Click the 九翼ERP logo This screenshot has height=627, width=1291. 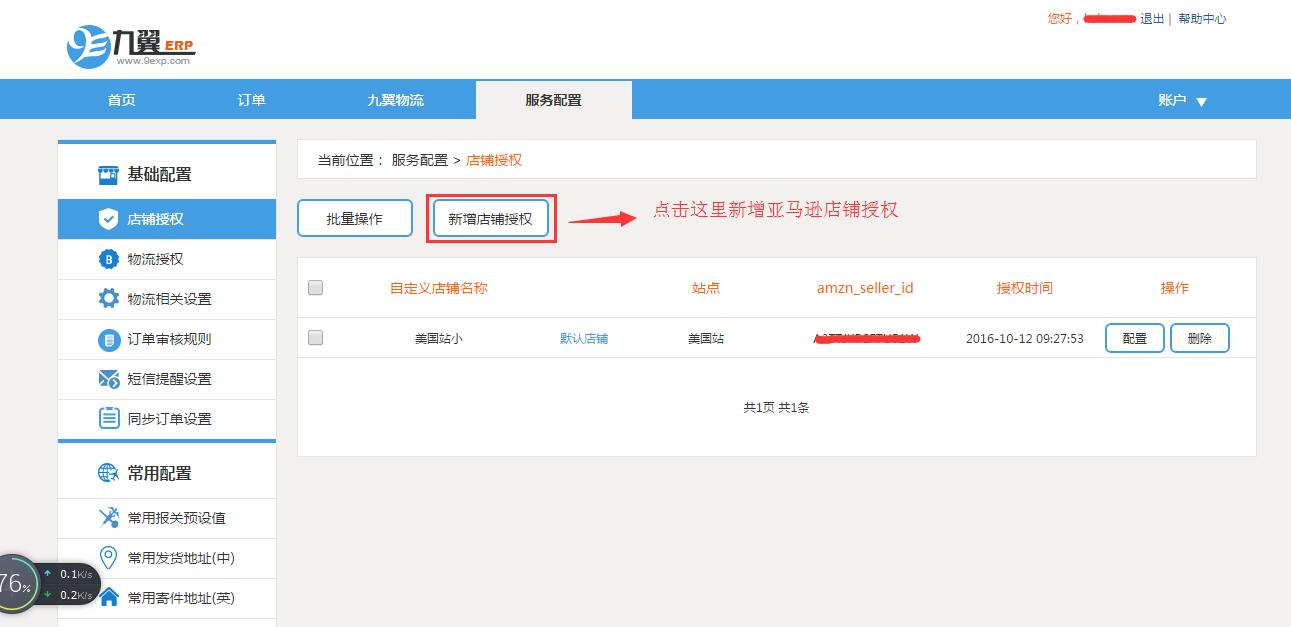130,45
